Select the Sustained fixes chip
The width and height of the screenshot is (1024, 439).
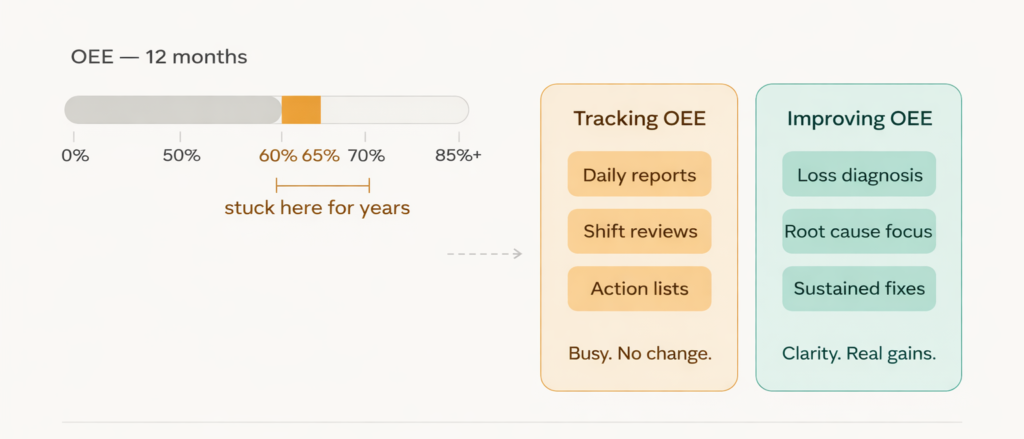[859, 288]
